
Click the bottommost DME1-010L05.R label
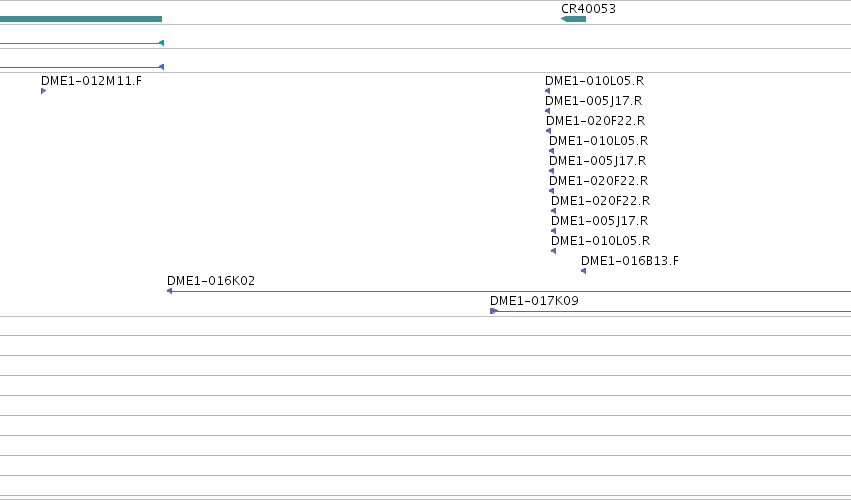click(600, 240)
